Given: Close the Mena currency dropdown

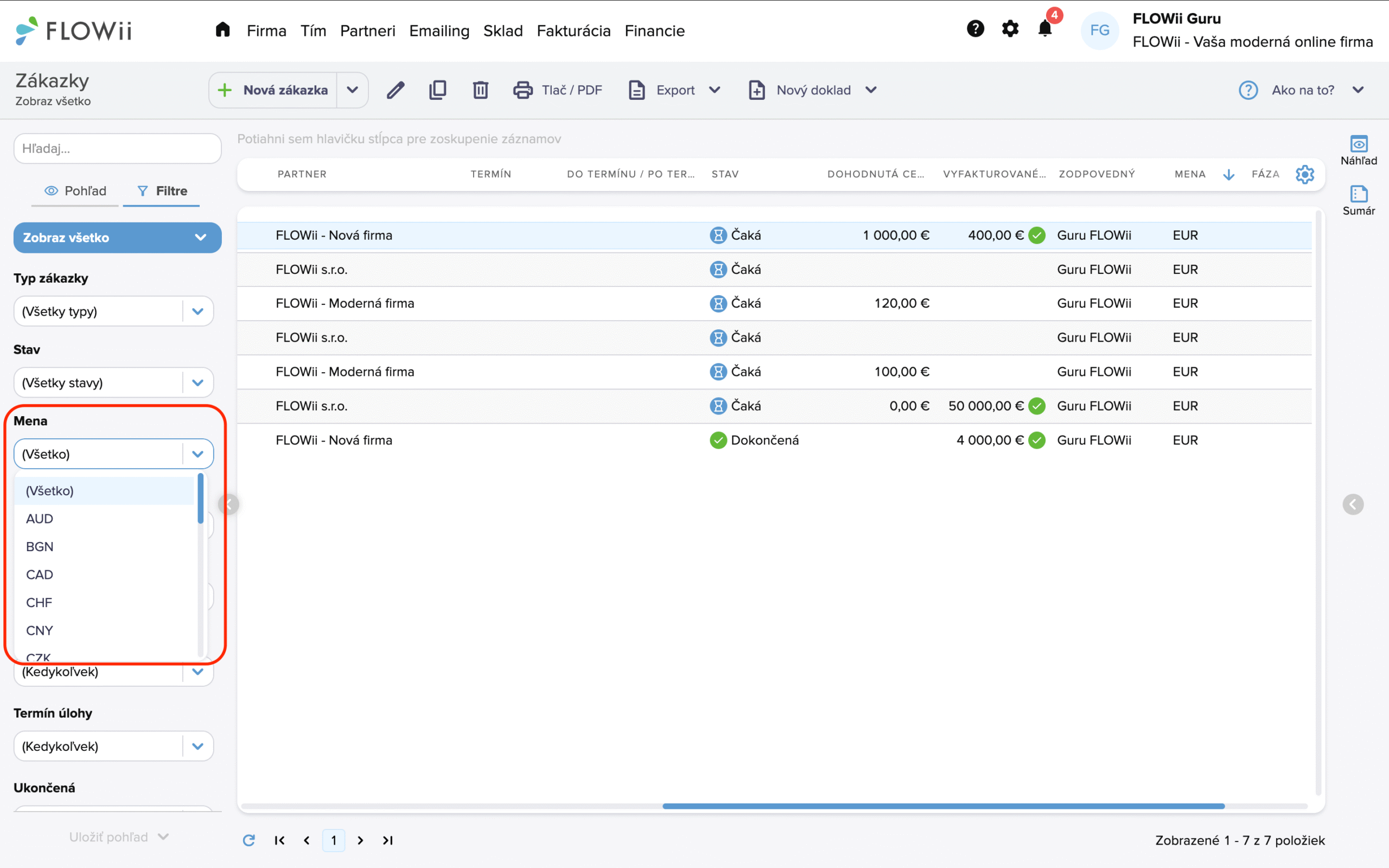Looking at the screenshot, I should [113, 454].
